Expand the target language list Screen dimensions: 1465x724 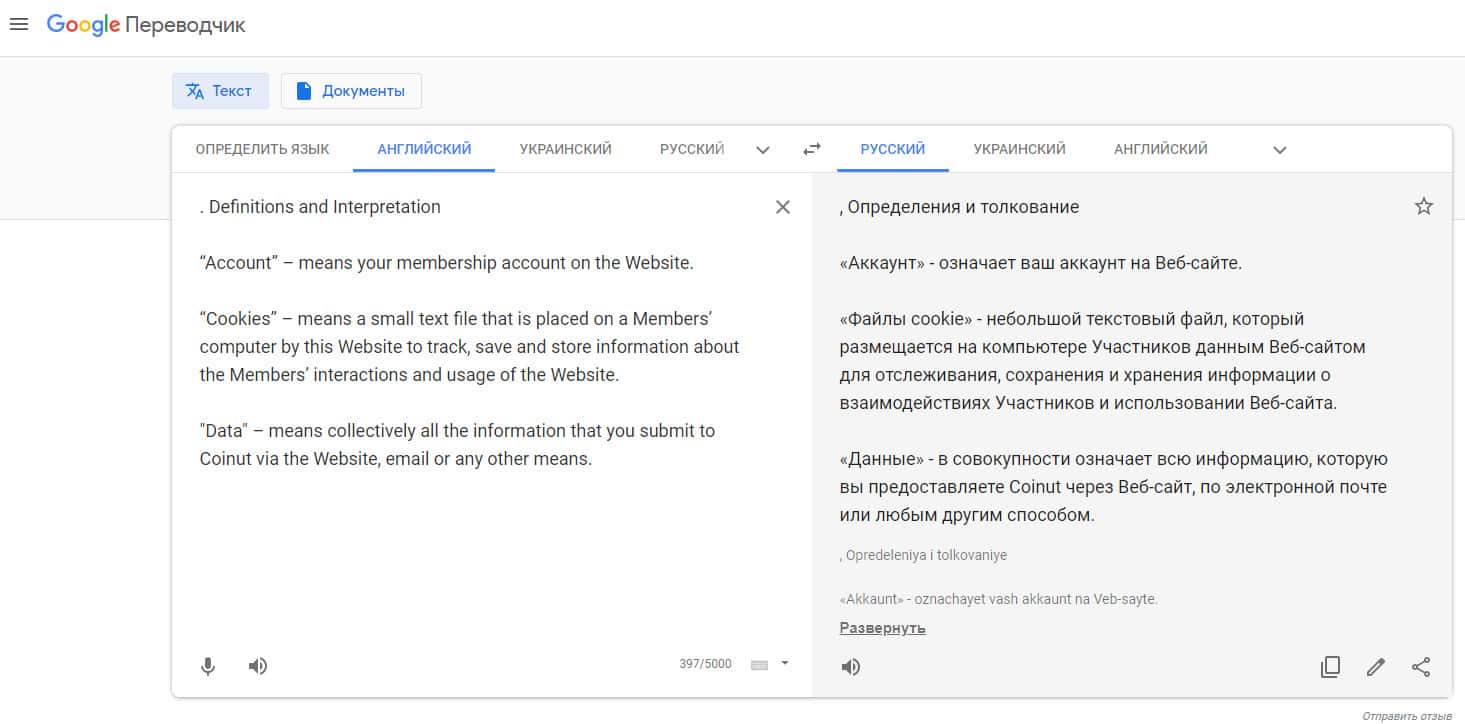tap(1279, 150)
